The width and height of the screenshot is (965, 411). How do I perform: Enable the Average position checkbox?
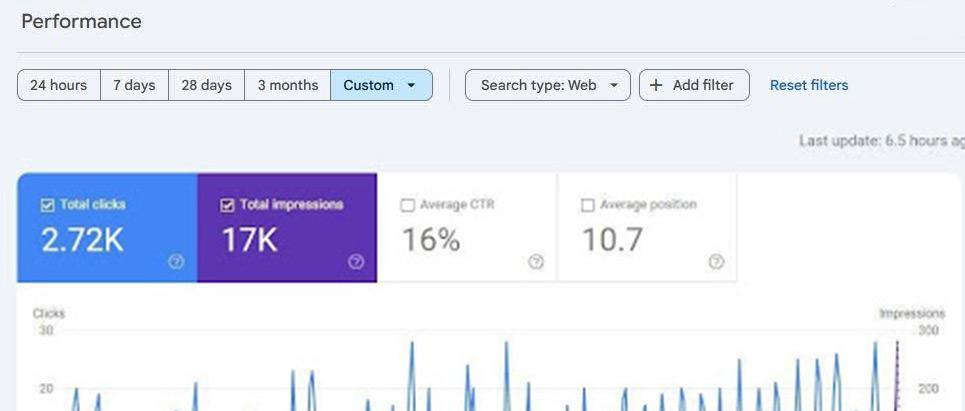(587, 205)
